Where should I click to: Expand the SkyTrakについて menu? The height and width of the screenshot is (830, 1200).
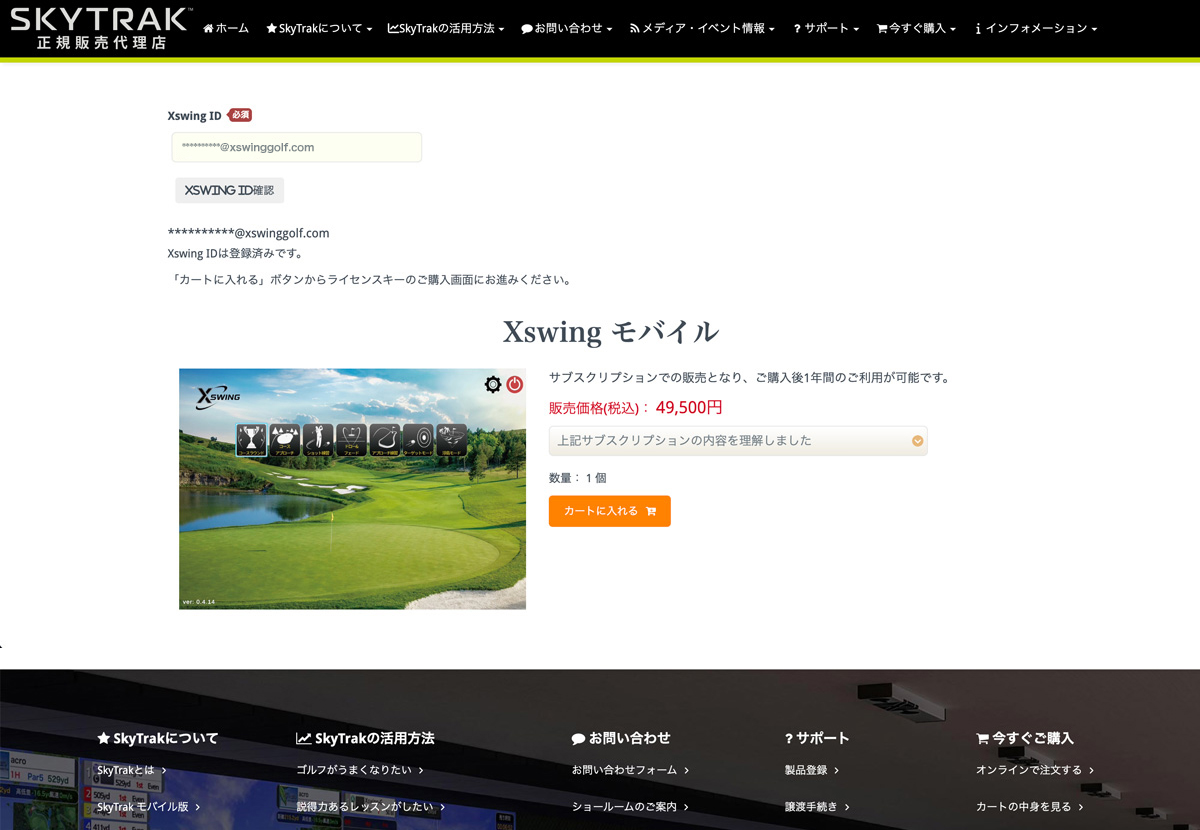[x=319, y=29]
